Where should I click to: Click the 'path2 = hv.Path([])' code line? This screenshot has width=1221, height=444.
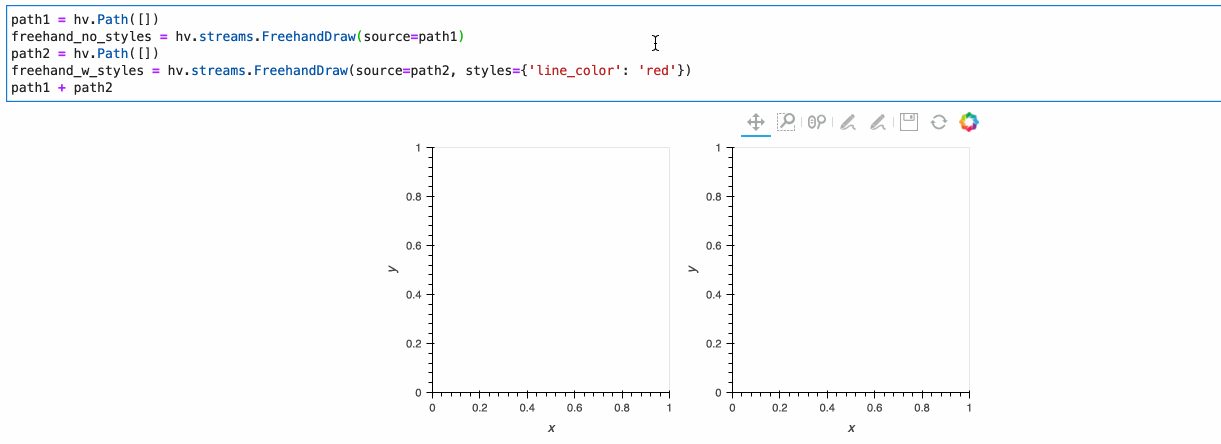pos(85,54)
